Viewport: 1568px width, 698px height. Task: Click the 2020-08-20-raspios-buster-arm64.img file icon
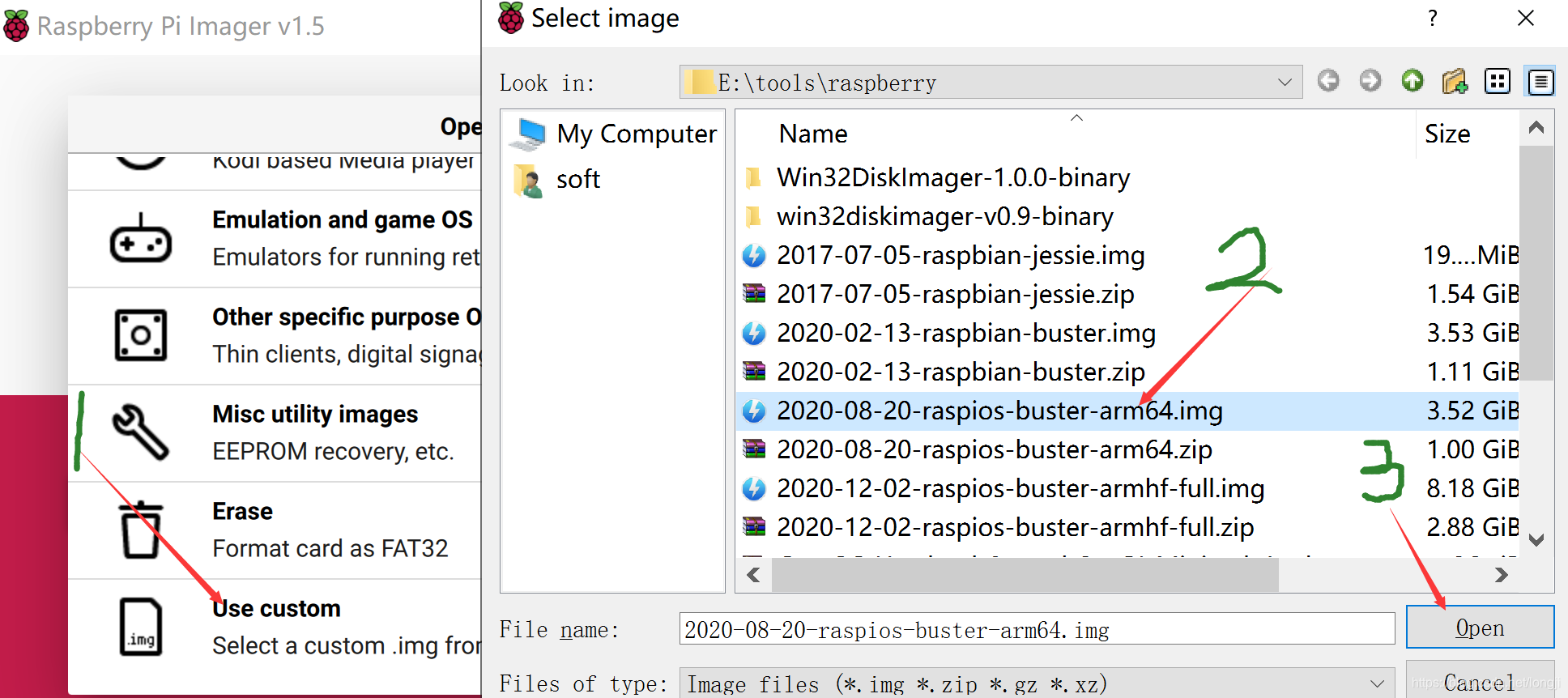click(x=754, y=411)
